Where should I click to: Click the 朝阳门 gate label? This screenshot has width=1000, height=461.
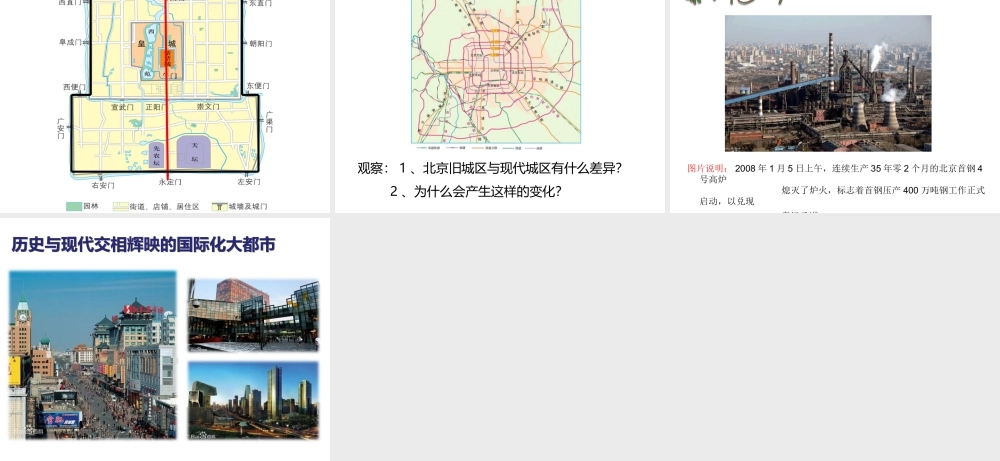point(261,44)
